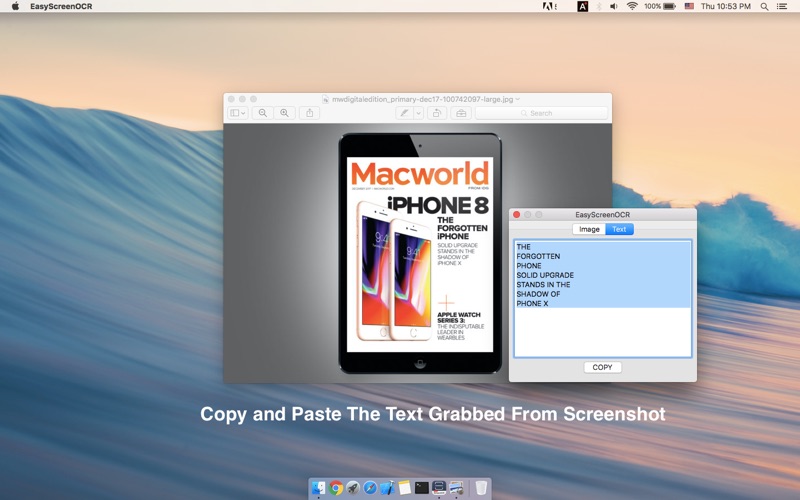The image size is (800, 500).
Task: Open the file title dropdown in Preview
Action: pos(518,99)
